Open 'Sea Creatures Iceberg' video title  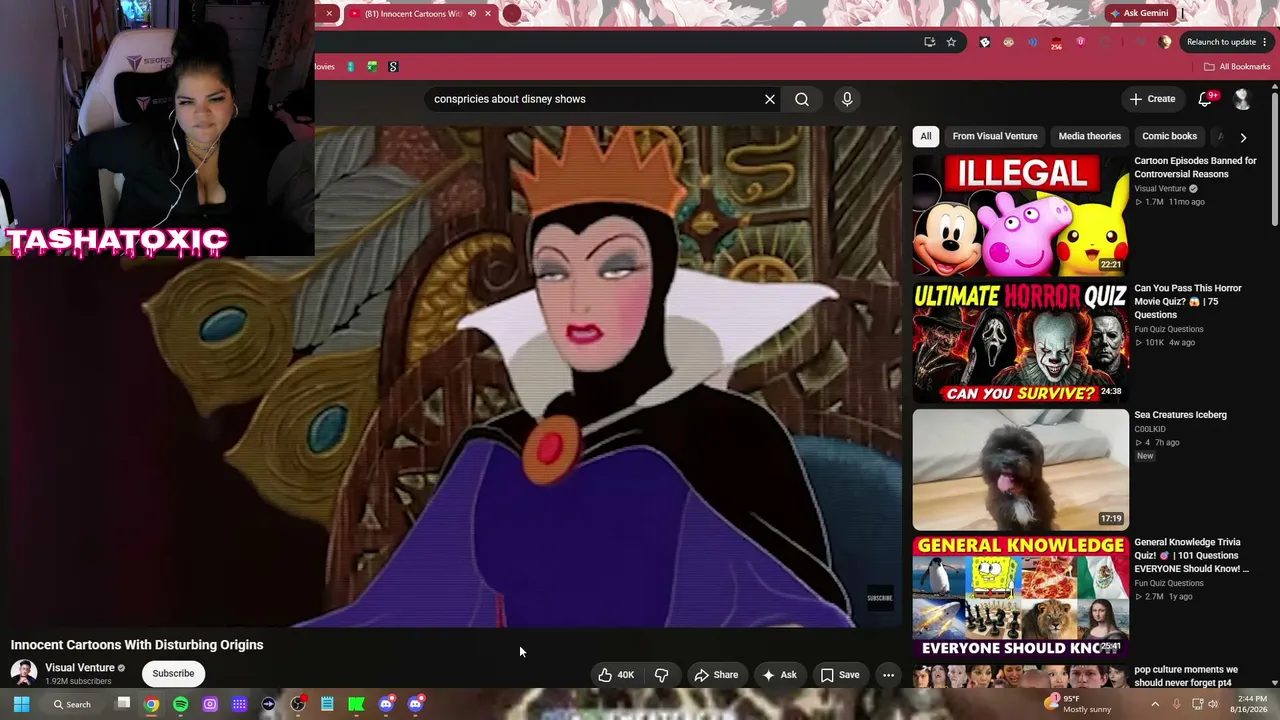click(x=1180, y=415)
